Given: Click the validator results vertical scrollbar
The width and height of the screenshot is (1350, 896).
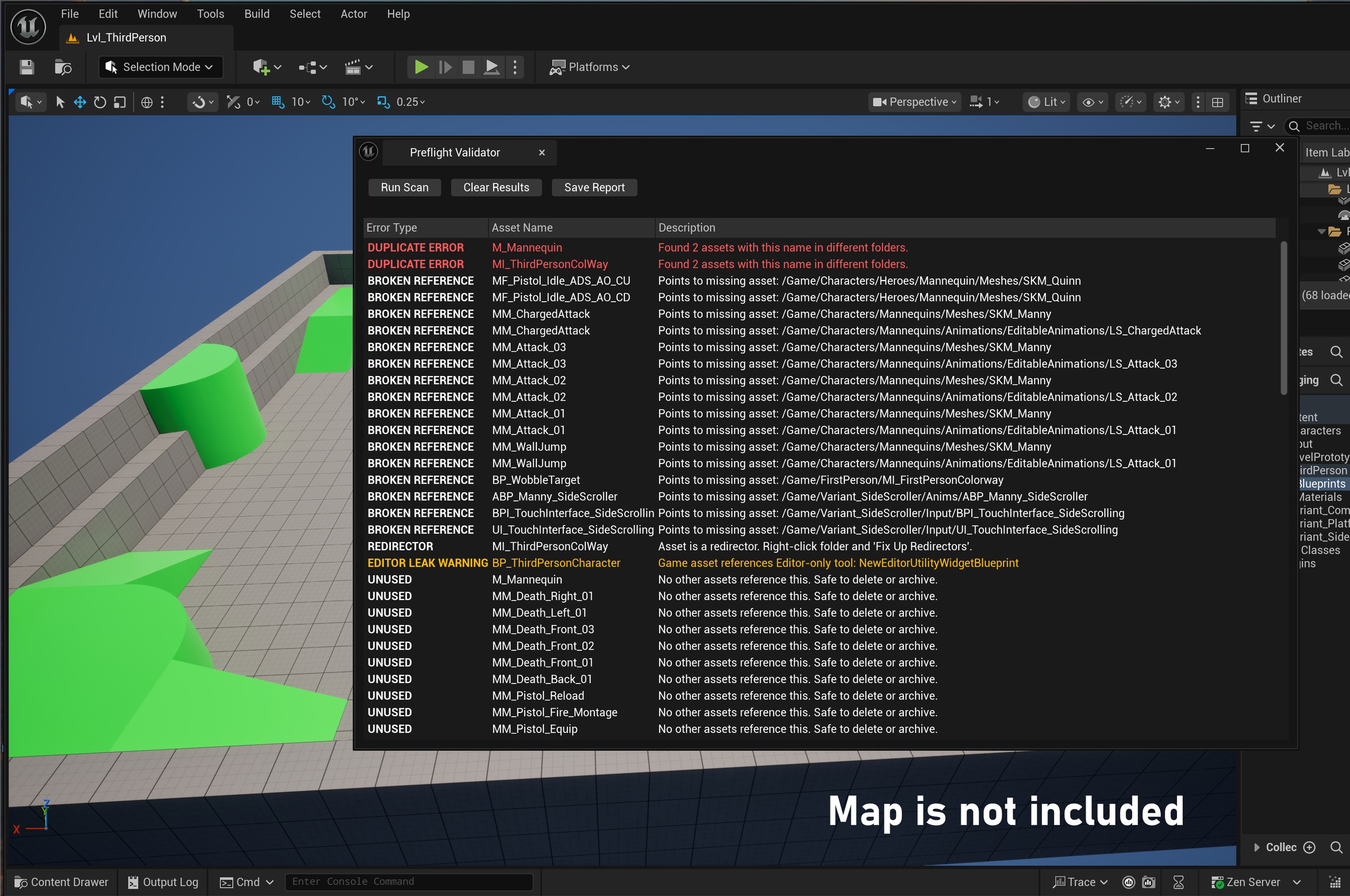Looking at the screenshot, I should (1283, 317).
